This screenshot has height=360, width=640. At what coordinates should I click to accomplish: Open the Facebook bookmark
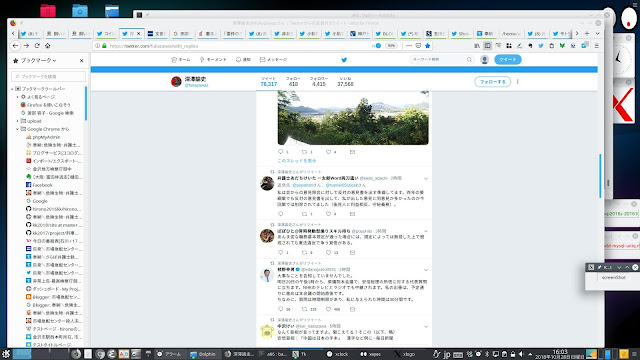[42, 185]
